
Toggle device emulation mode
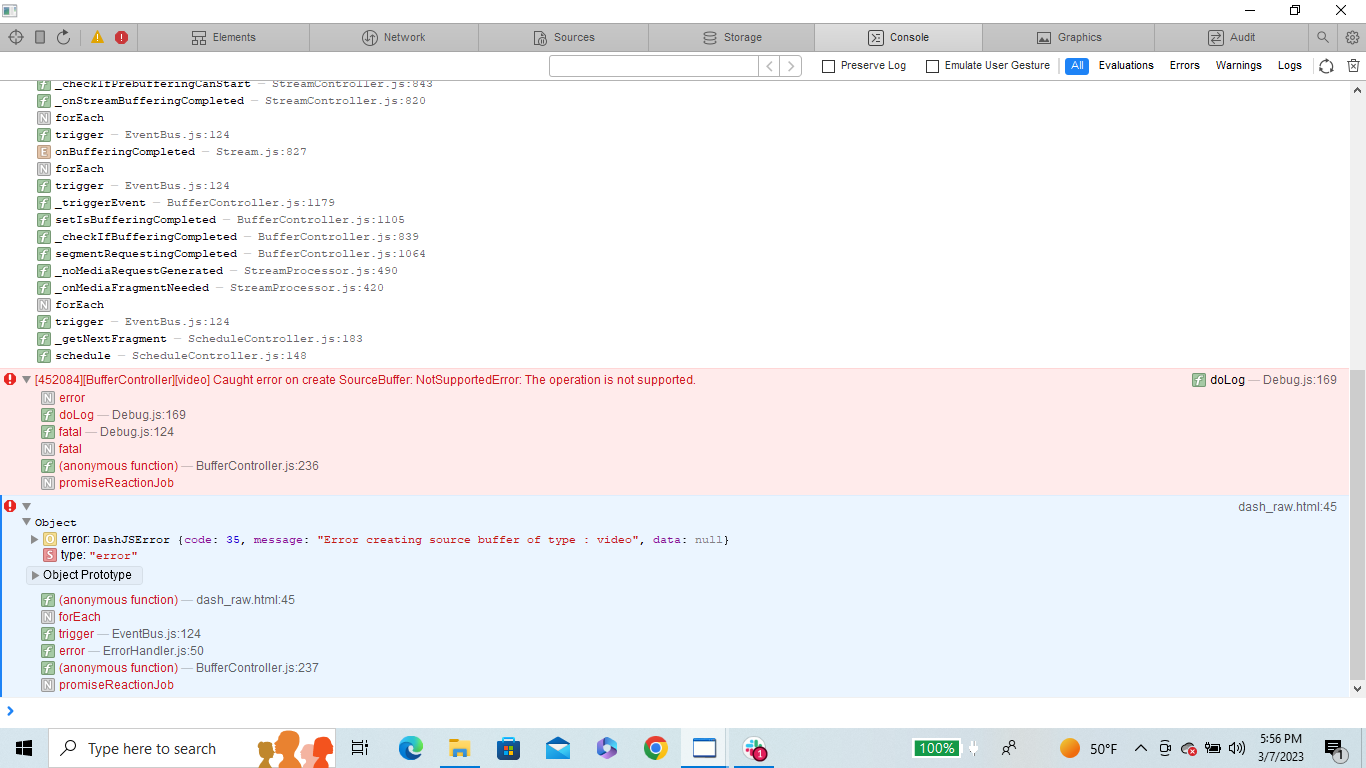tap(38, 37)
